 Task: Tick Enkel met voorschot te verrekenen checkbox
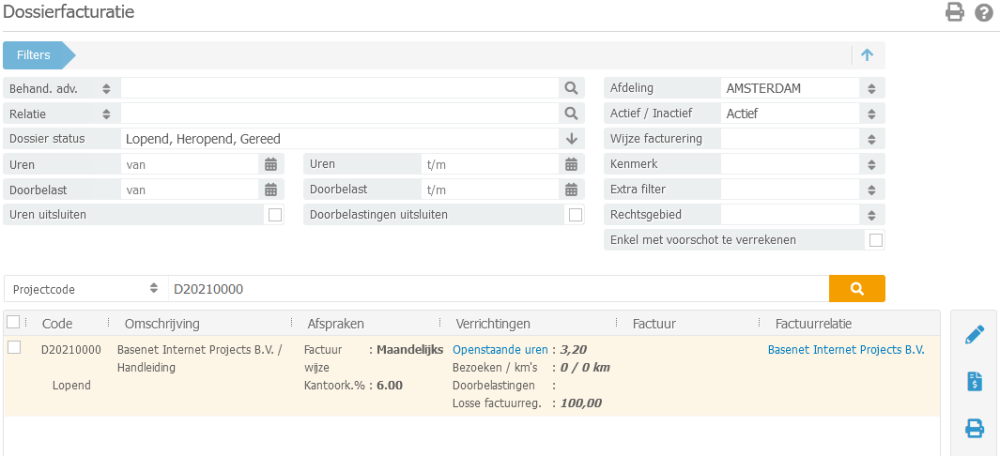875,240
